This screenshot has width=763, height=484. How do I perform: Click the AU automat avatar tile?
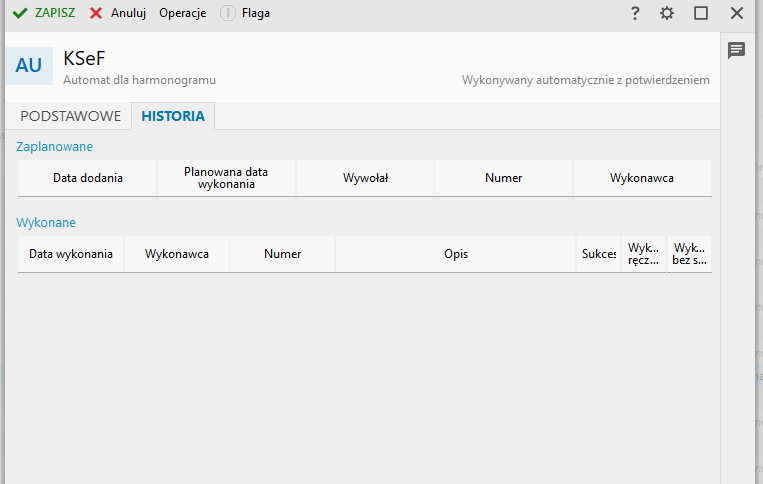point(29,66)
